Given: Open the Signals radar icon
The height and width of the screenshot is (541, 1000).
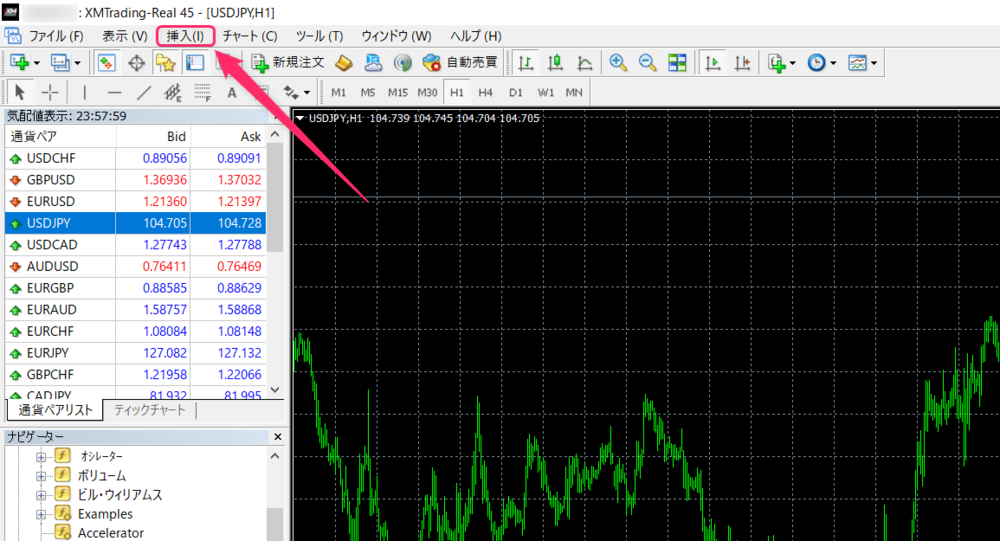Looking at the screenshot, I should [402, 63].
